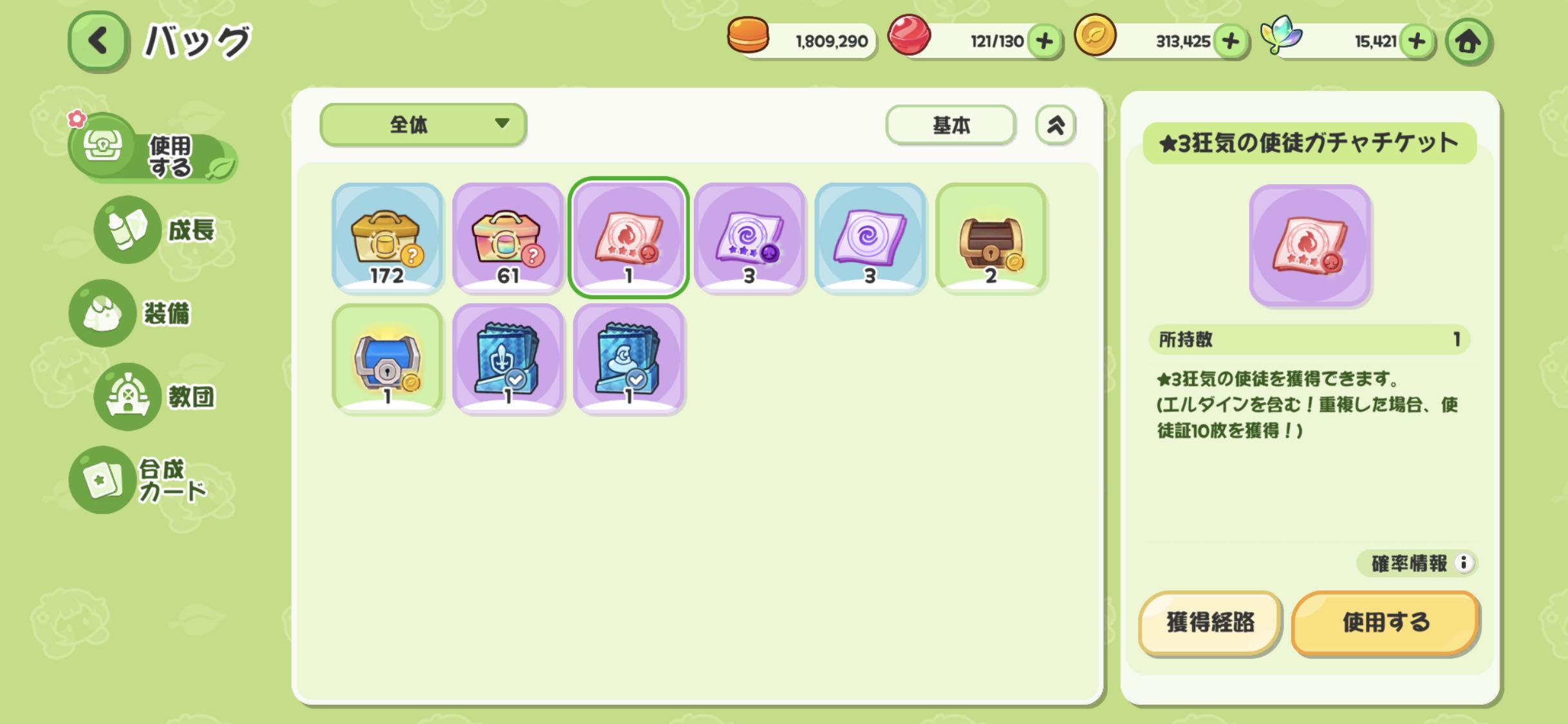Viewport: 1568px width, 724px height.
Task: Toggle the 基本 sort option
Action: click(951, 125)
